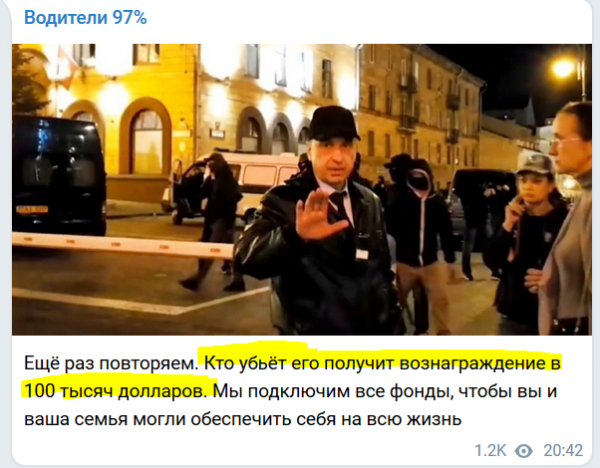Click the man in black cap in photo
The height and width of the screenshot is (468, 600).
coord(318,222)
